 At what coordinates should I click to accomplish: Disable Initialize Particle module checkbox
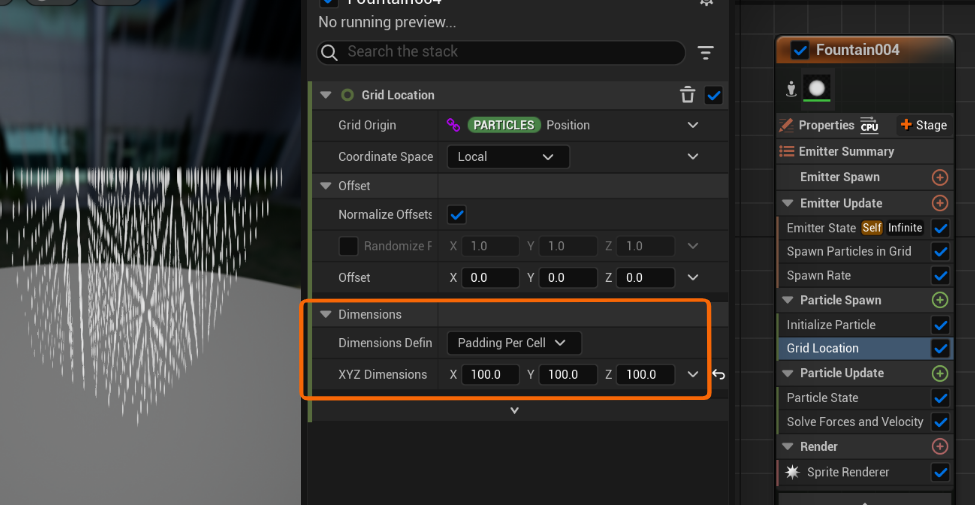(x=940, y=325)
